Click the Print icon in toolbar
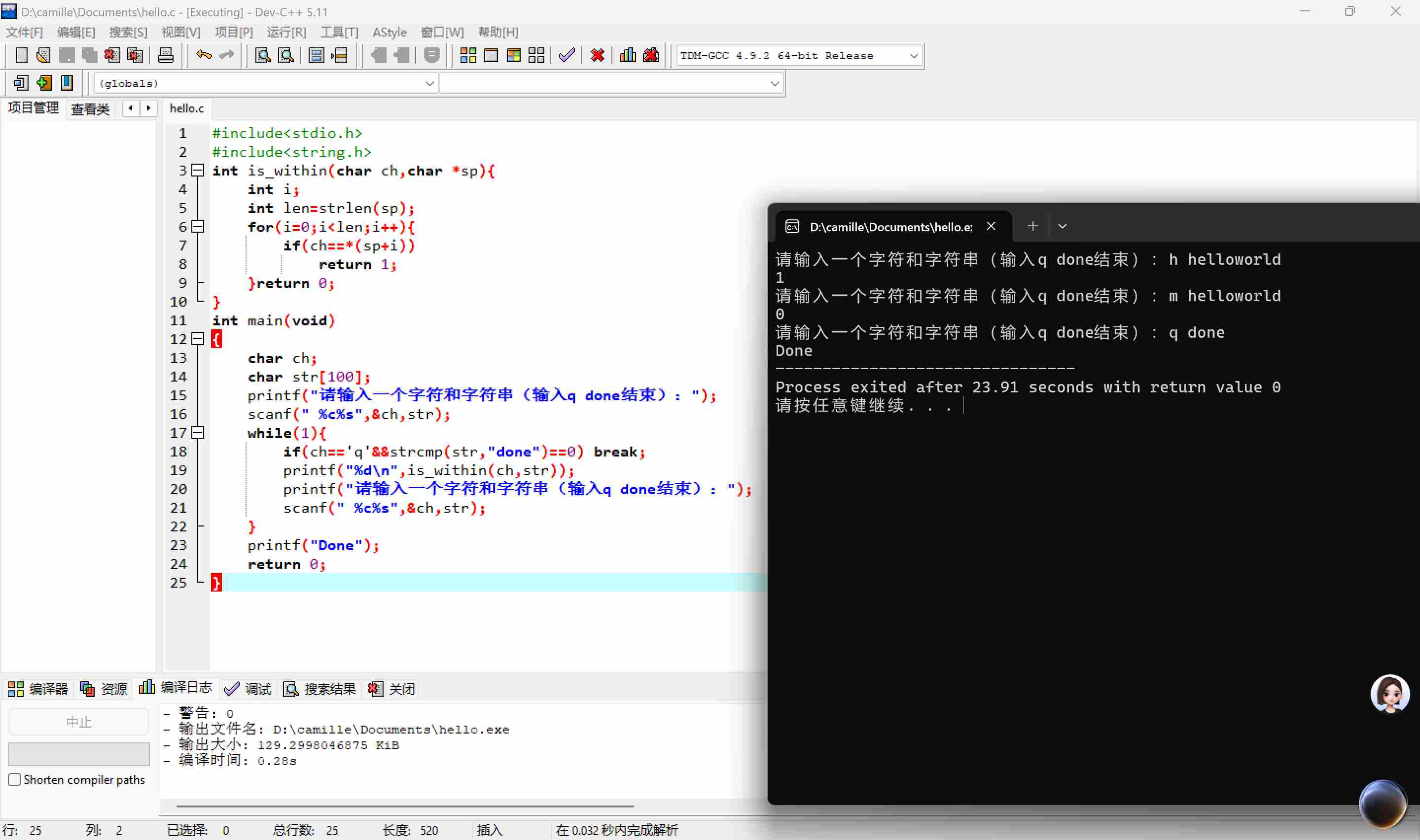Image resolution: width=1420 pixels, height=840 pixels. tap(165, 56)
